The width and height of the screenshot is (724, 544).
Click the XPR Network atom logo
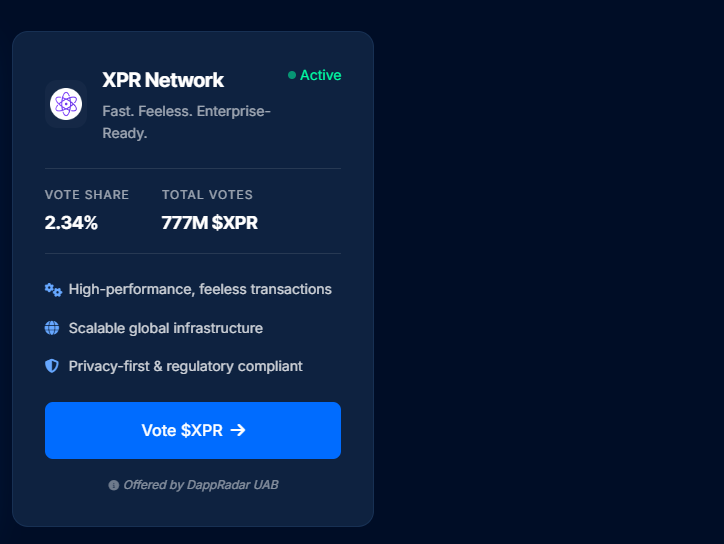point(66,104)
